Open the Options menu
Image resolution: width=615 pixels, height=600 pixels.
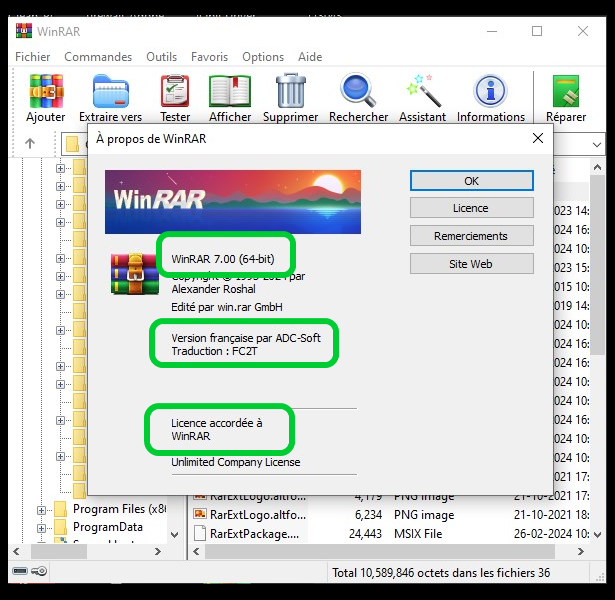[x=263, y=57]
